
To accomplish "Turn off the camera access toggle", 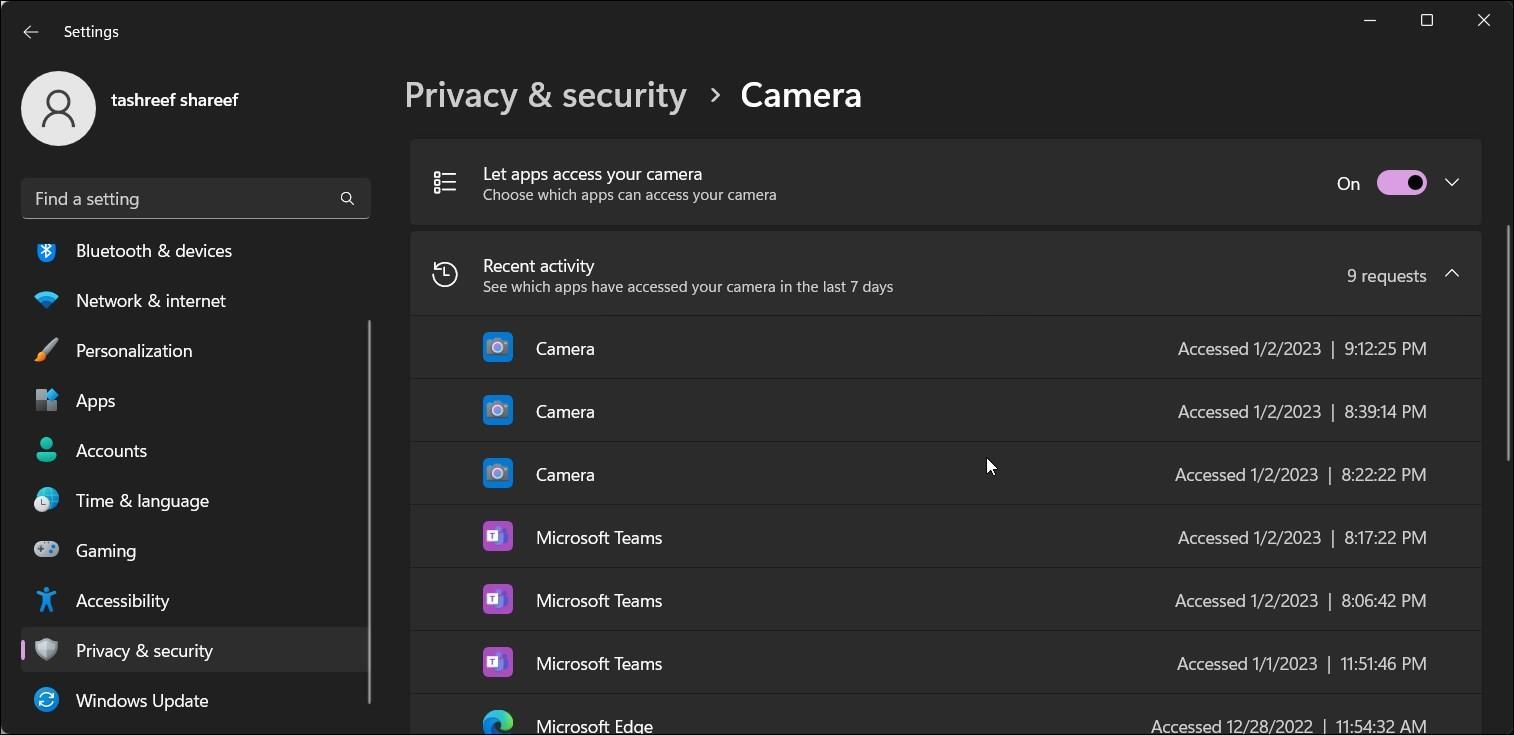I will 1401,183.
